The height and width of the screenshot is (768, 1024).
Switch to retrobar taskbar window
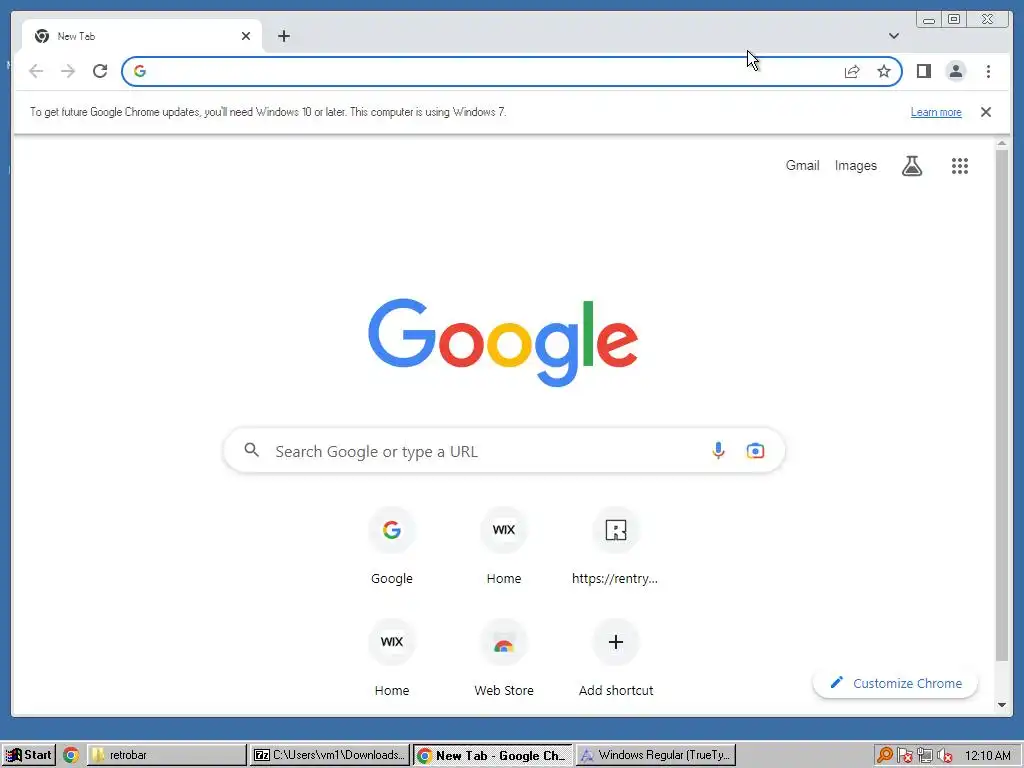tap(167, 755)
